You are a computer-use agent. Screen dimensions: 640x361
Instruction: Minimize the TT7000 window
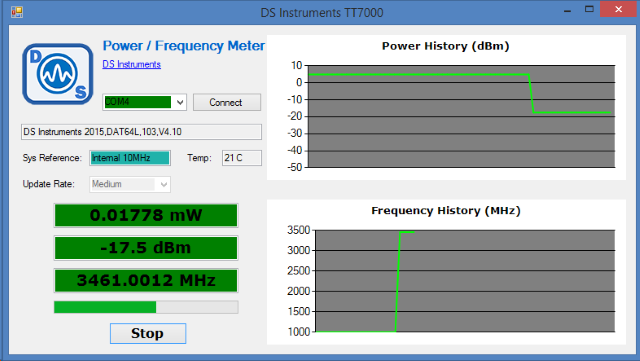coord(567,10)
